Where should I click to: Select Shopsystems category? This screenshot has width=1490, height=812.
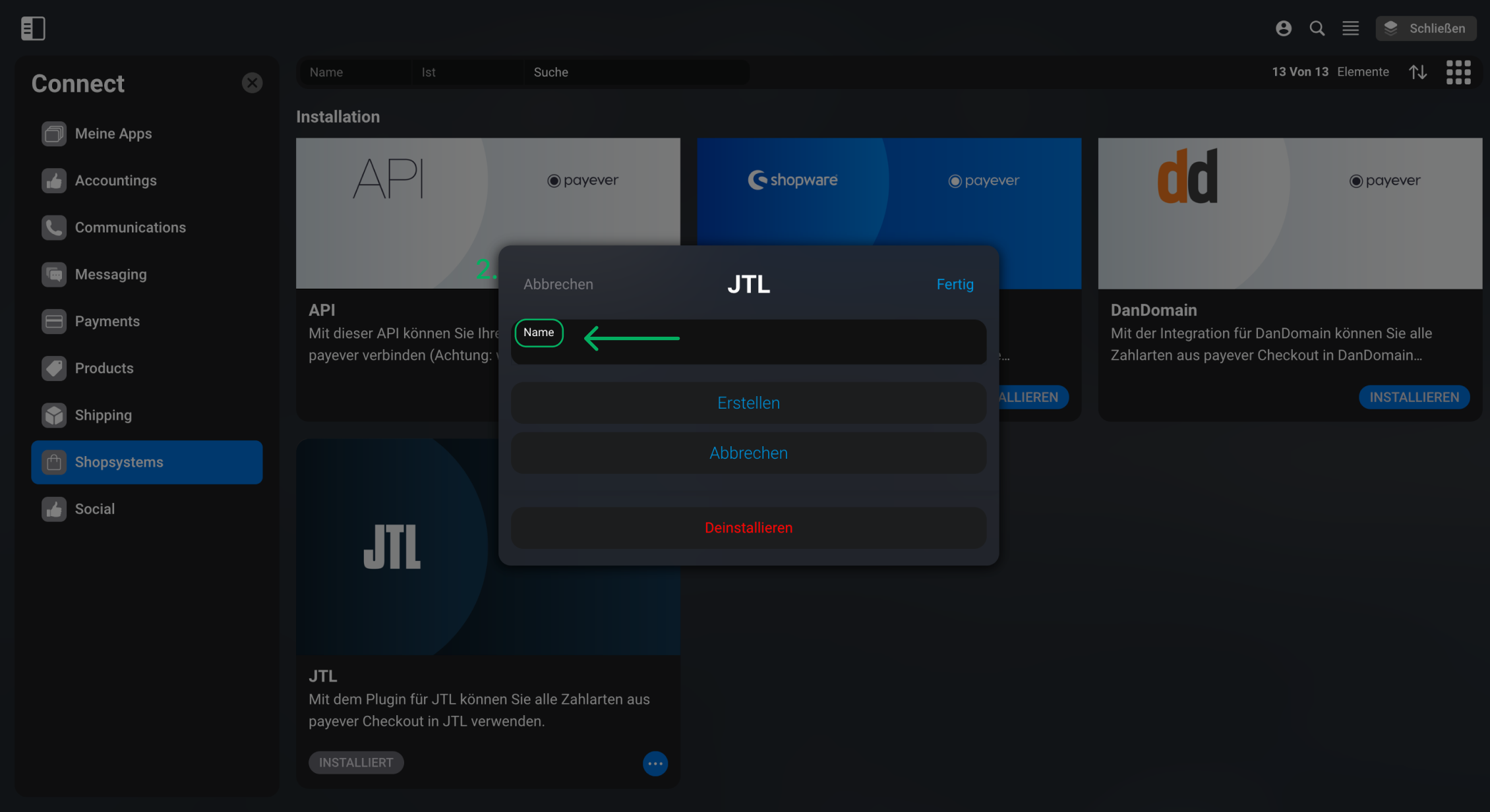coord(147,462)
